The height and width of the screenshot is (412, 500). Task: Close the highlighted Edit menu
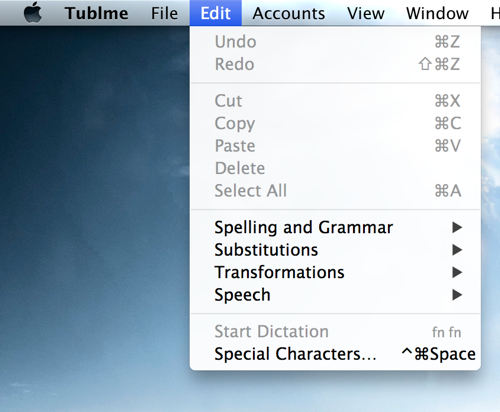pos(216,13)
